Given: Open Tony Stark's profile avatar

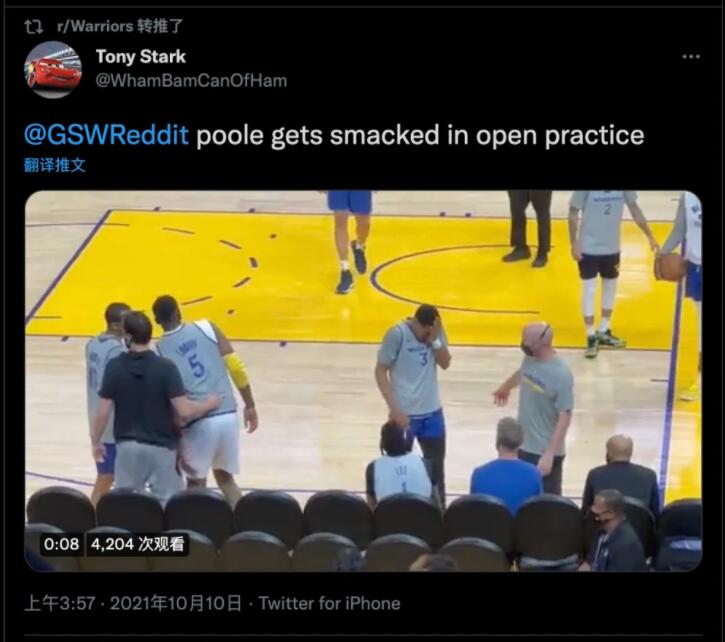Looking at the screenshot, I should (53, 69).
